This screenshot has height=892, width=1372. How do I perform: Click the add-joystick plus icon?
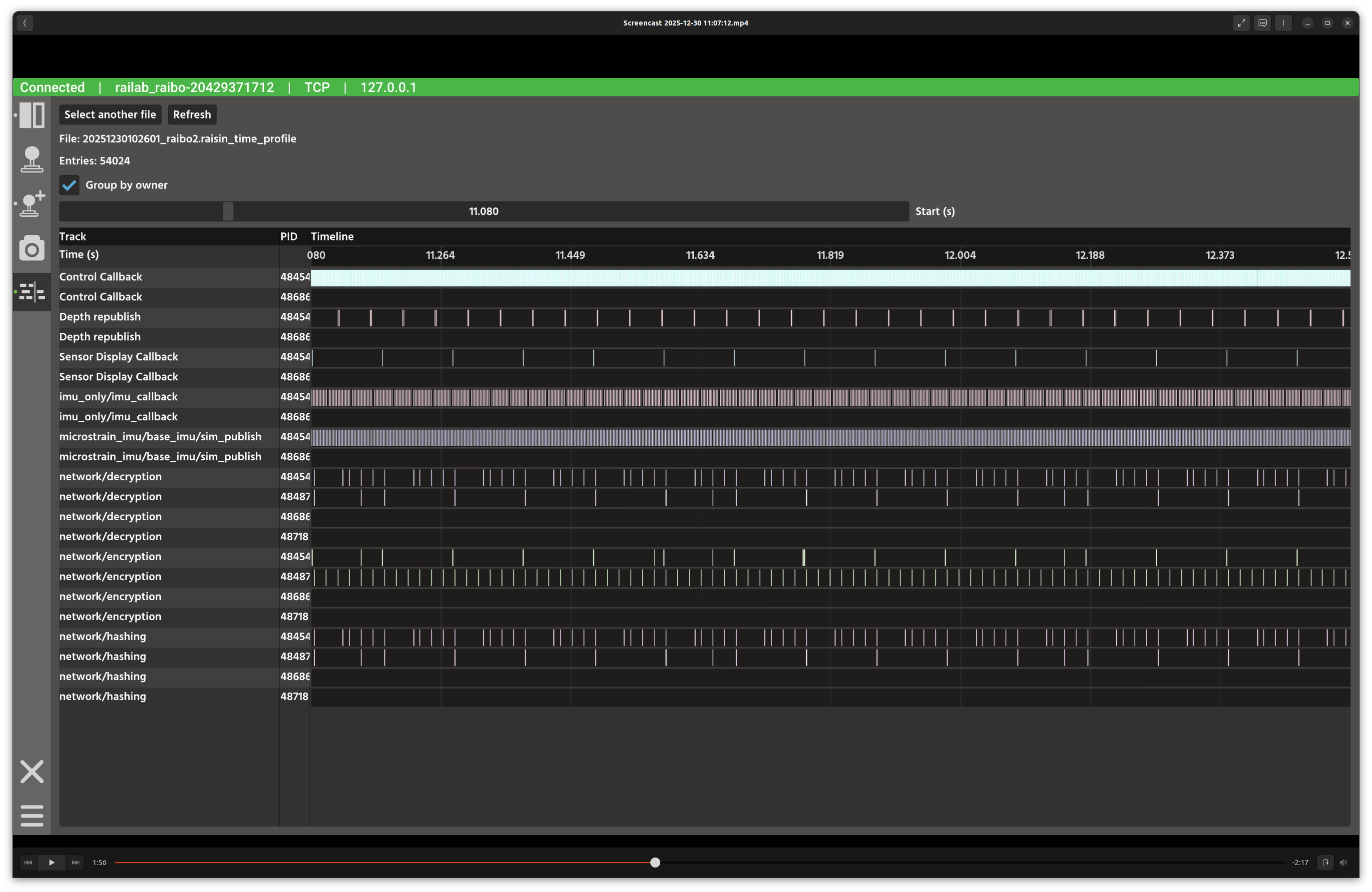31,203
